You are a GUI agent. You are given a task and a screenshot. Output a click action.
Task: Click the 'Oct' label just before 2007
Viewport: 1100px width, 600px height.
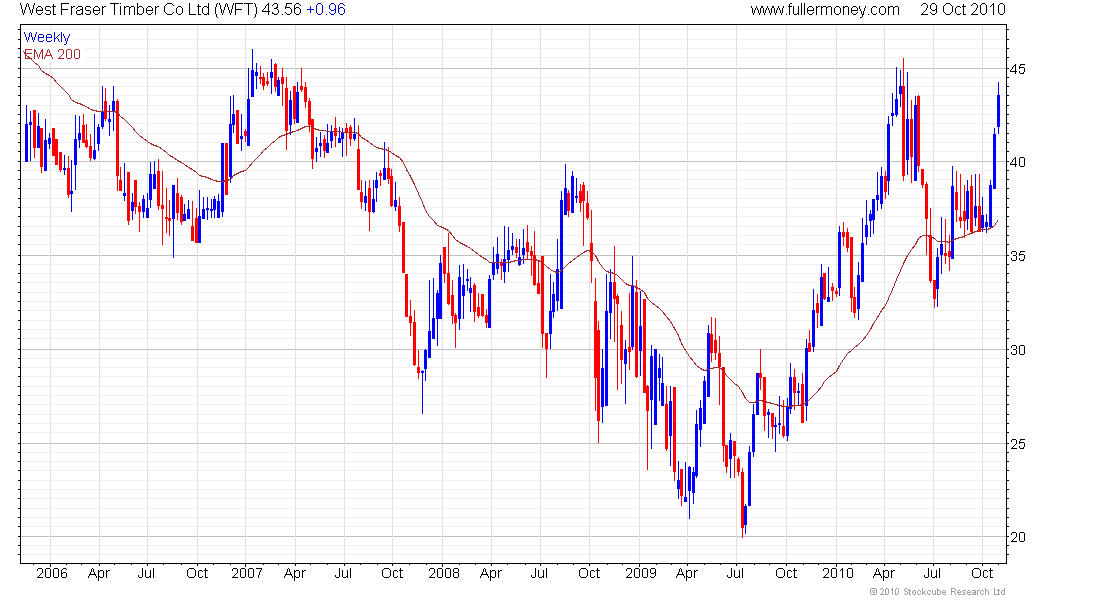pyautogui.click(x=197, y=573)
